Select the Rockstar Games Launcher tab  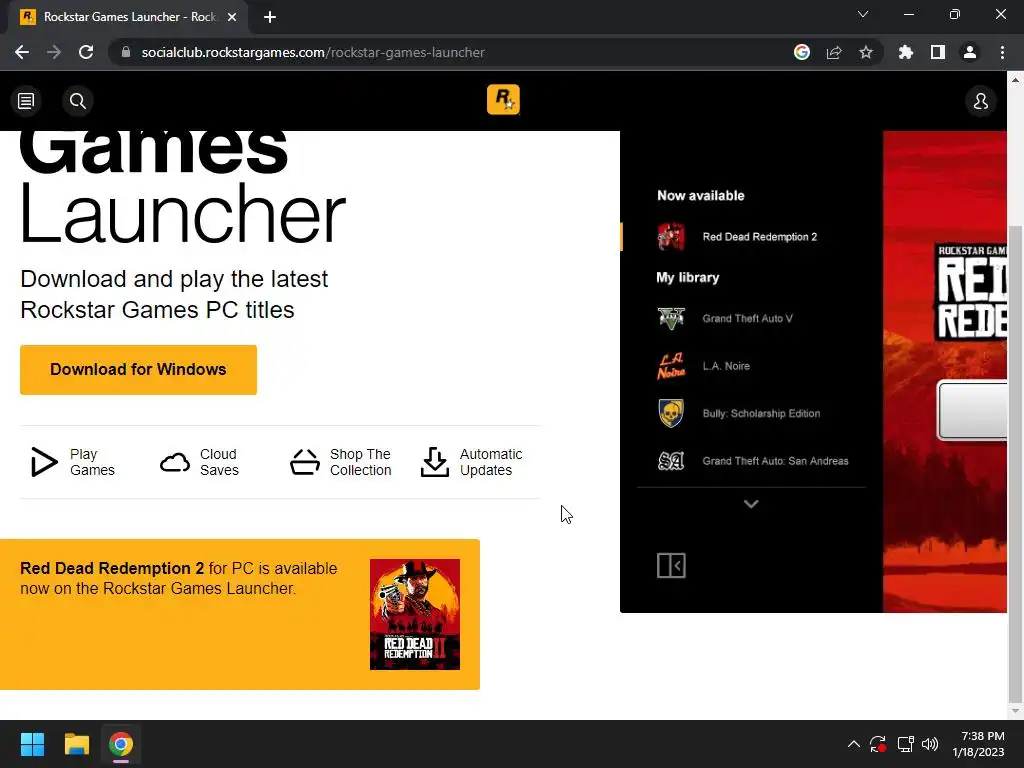pyautogui.click(x=127, y=17)
